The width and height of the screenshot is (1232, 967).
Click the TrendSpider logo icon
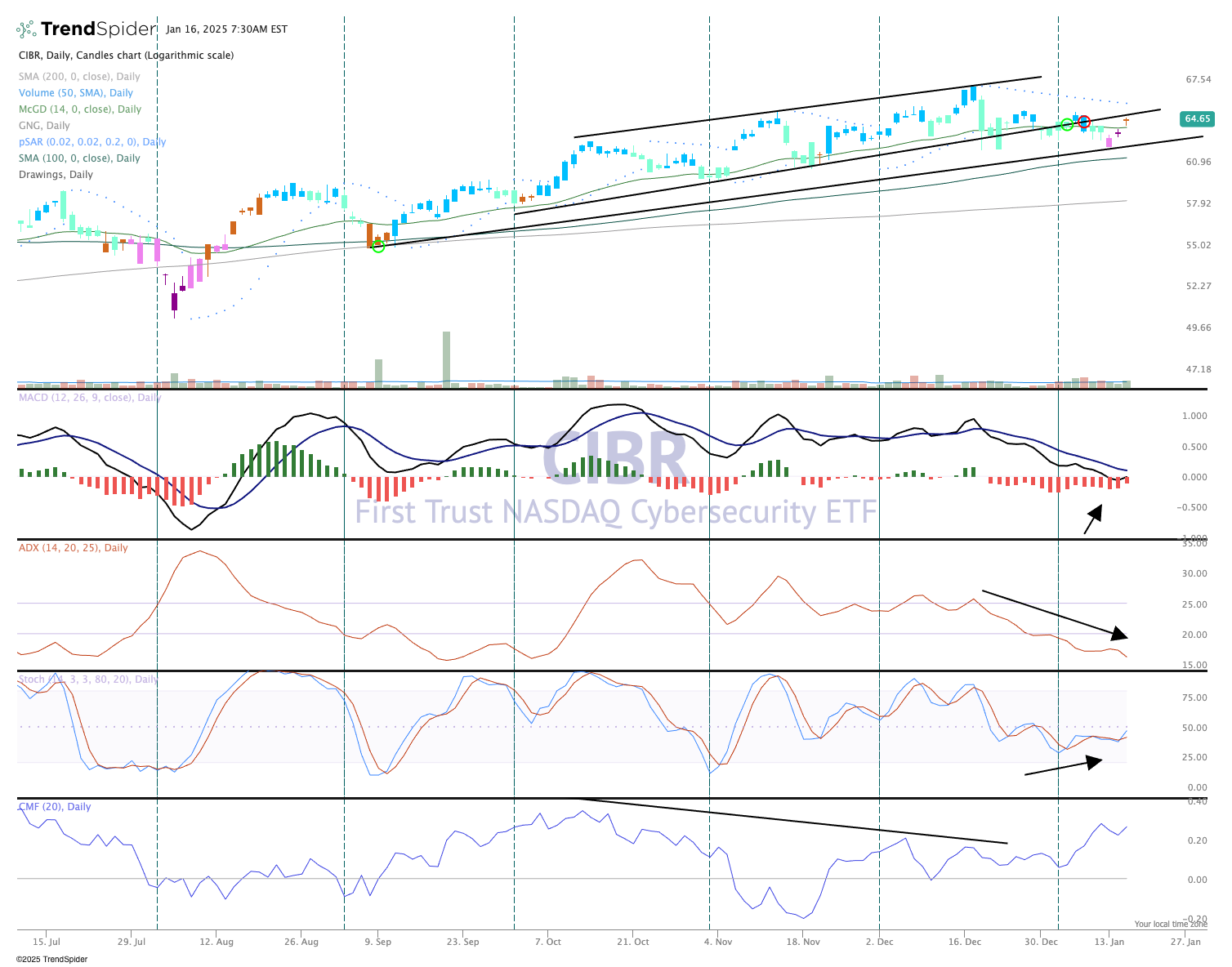27,29
